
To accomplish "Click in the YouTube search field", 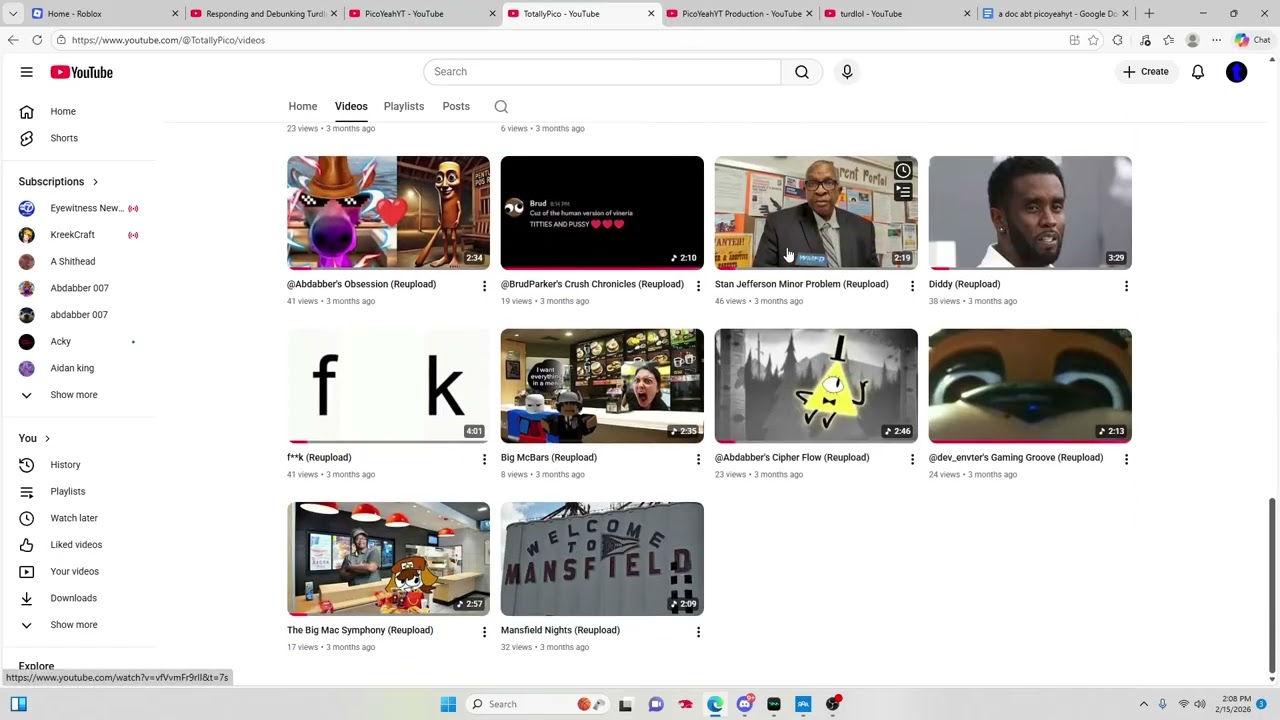I will point(602,72).
